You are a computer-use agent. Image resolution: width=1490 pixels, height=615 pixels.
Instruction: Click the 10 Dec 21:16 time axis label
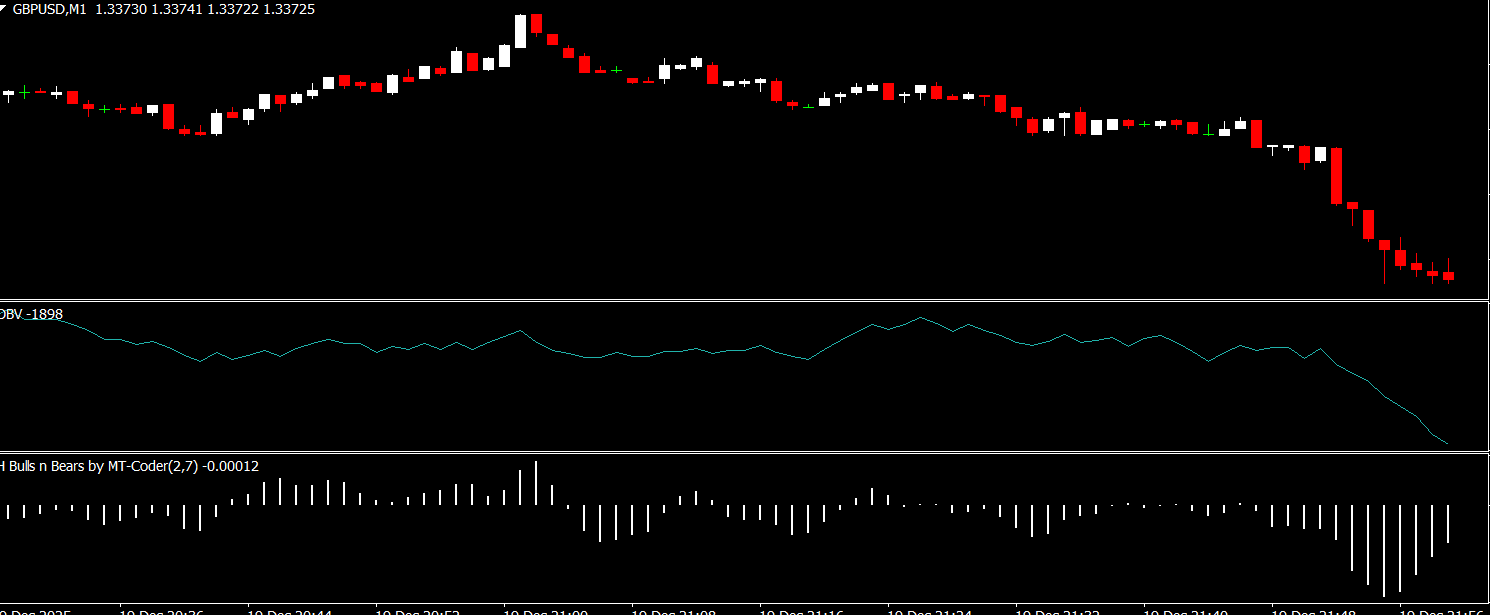coord(802,609)
